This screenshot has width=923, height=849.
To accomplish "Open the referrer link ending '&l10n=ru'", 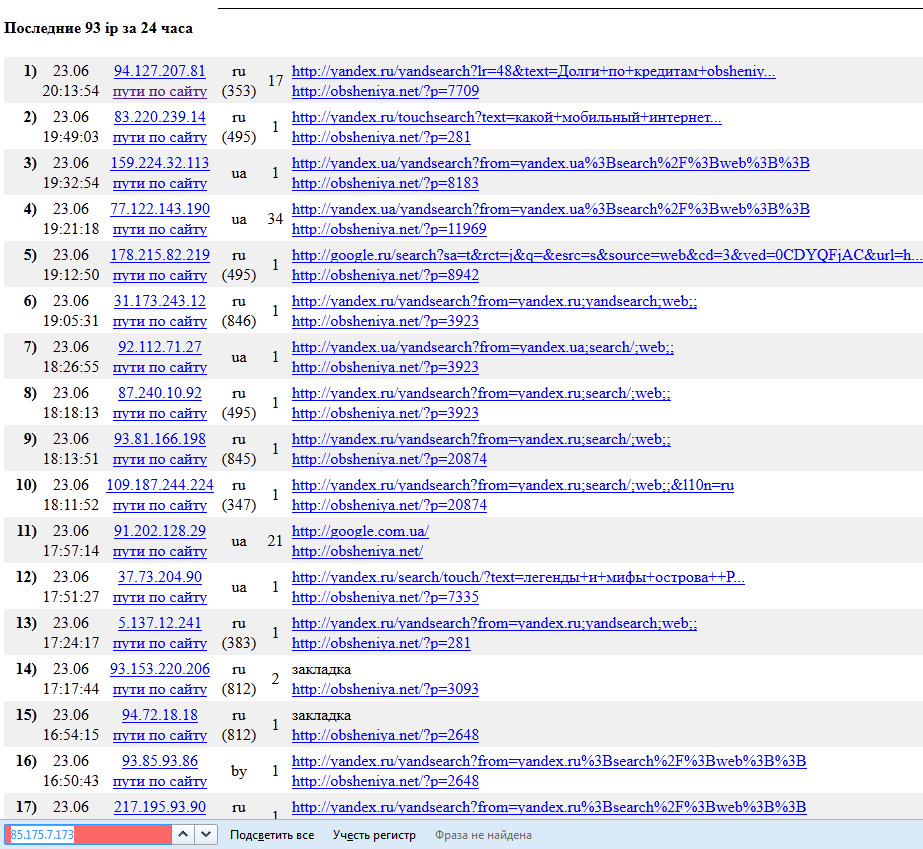I will 513,485.
